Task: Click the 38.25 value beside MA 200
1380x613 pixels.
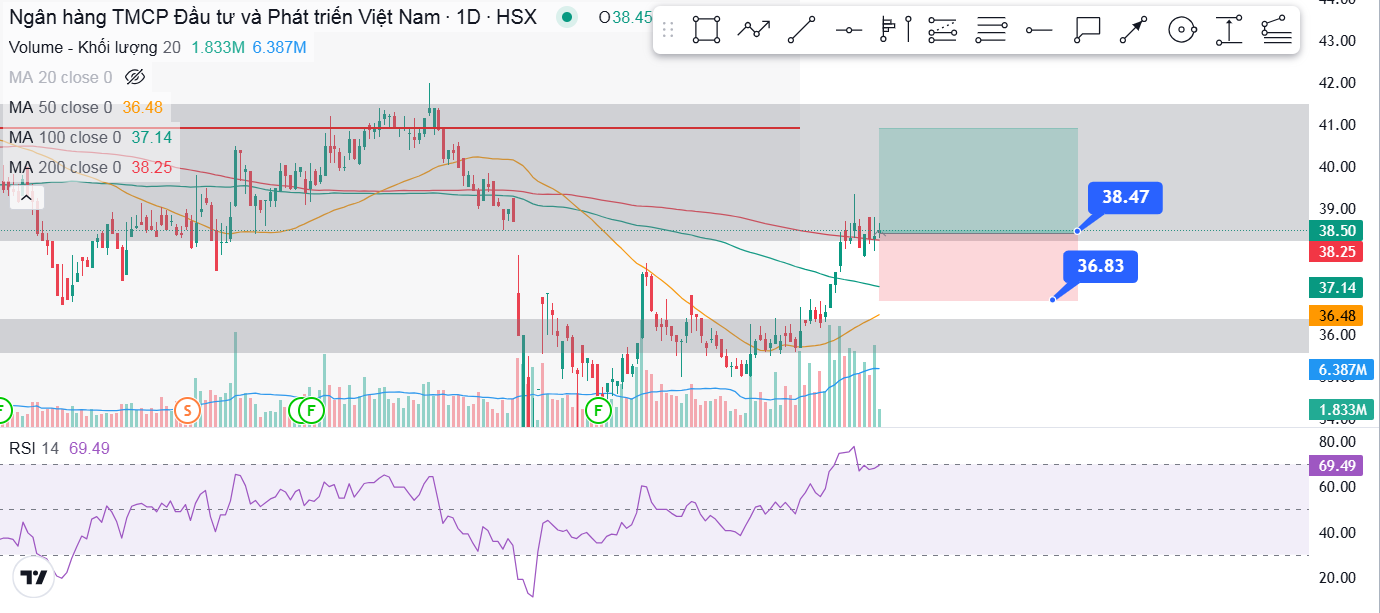Action: point(152,167)
